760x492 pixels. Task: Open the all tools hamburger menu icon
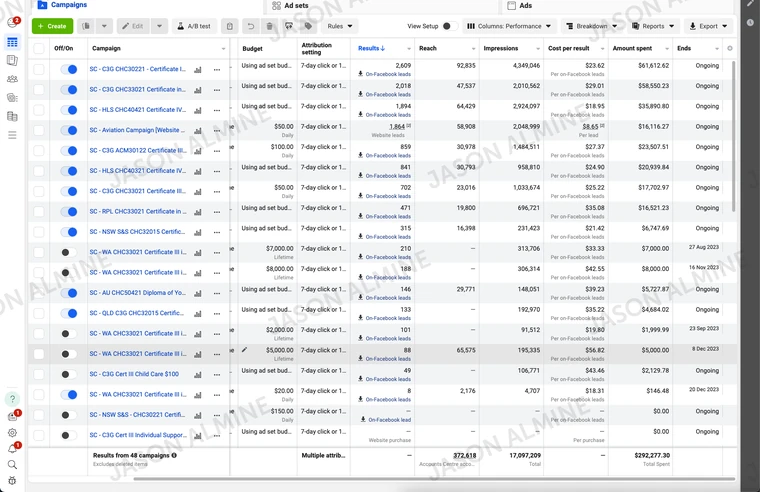tap(13, 135)
